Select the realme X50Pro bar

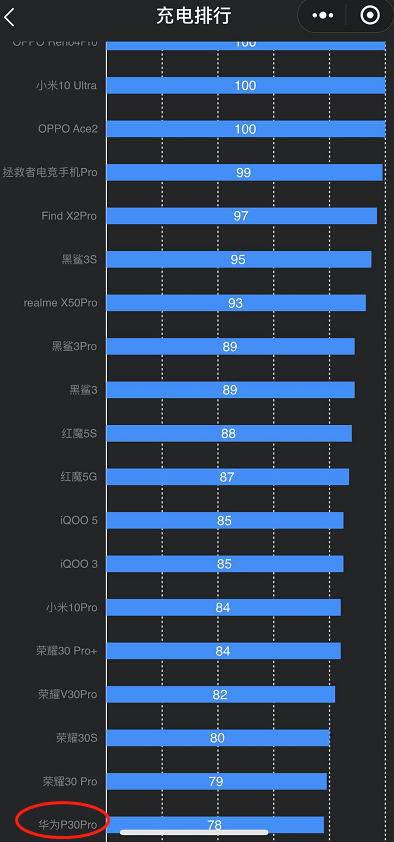pyautogui.click(x=236, y=303)
